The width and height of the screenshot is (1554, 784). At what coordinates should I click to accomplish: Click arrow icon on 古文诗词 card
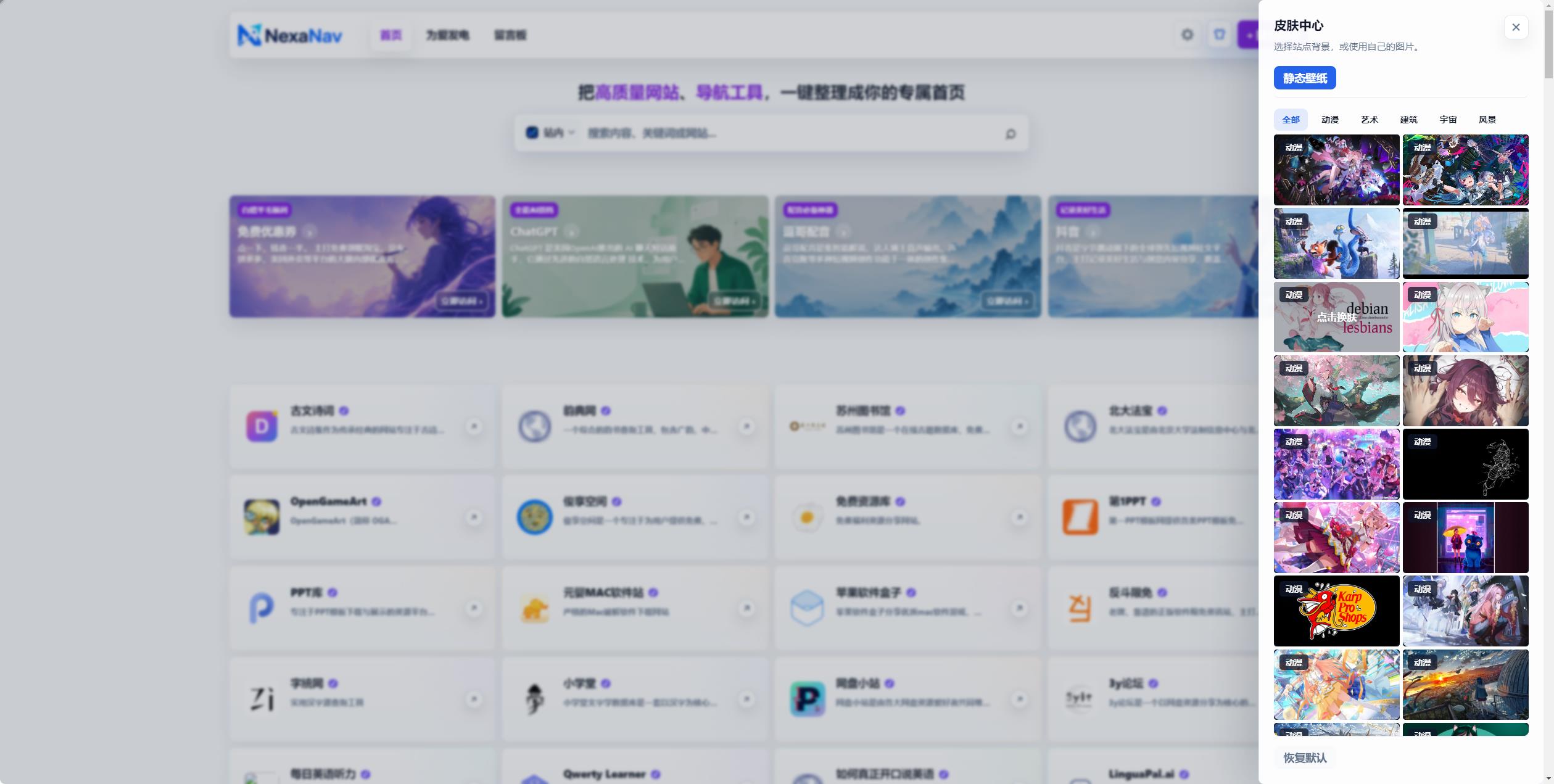(x=474, y=426)
